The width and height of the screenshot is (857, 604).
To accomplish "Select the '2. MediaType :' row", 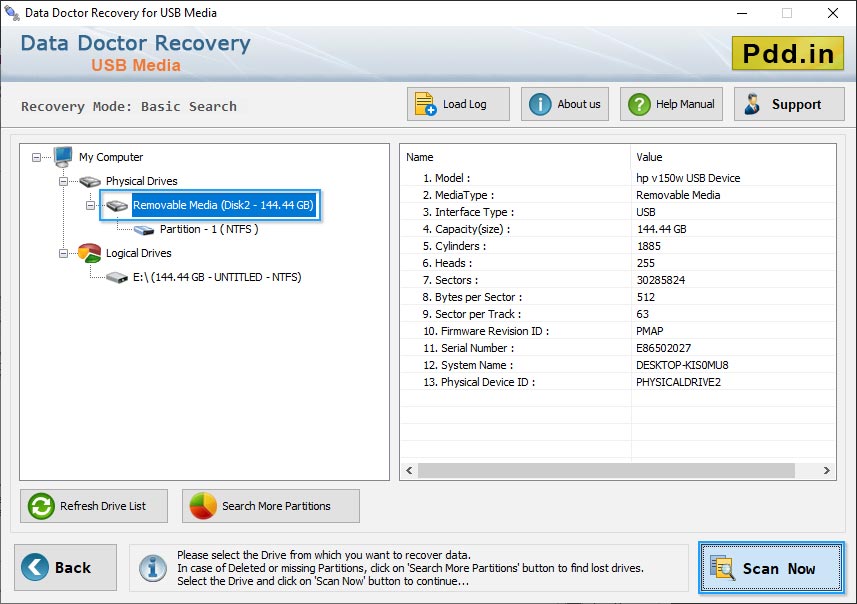I will point(618,195).
